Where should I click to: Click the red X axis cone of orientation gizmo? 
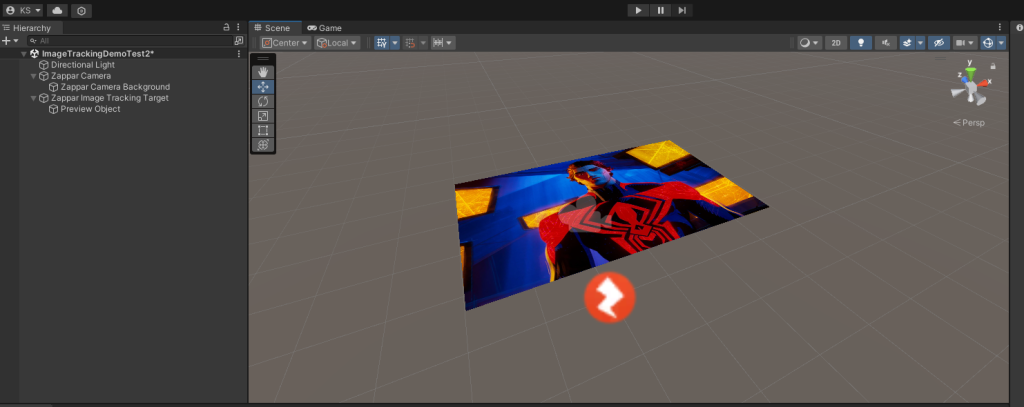(x=985, y=83)
